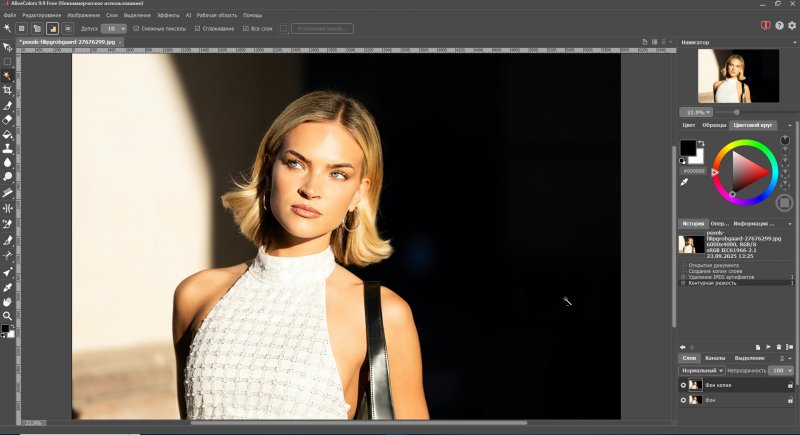Open the 'Файл' menu
Image resolution: width=800 pixels, height=435 pixels.
10,15
